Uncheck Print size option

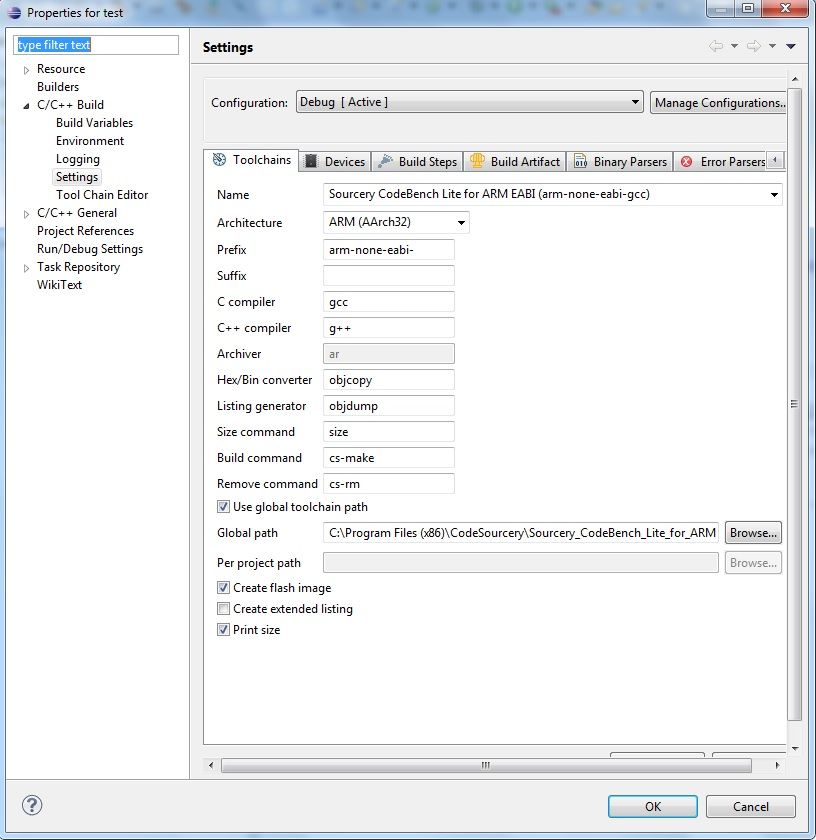point(223,629)
